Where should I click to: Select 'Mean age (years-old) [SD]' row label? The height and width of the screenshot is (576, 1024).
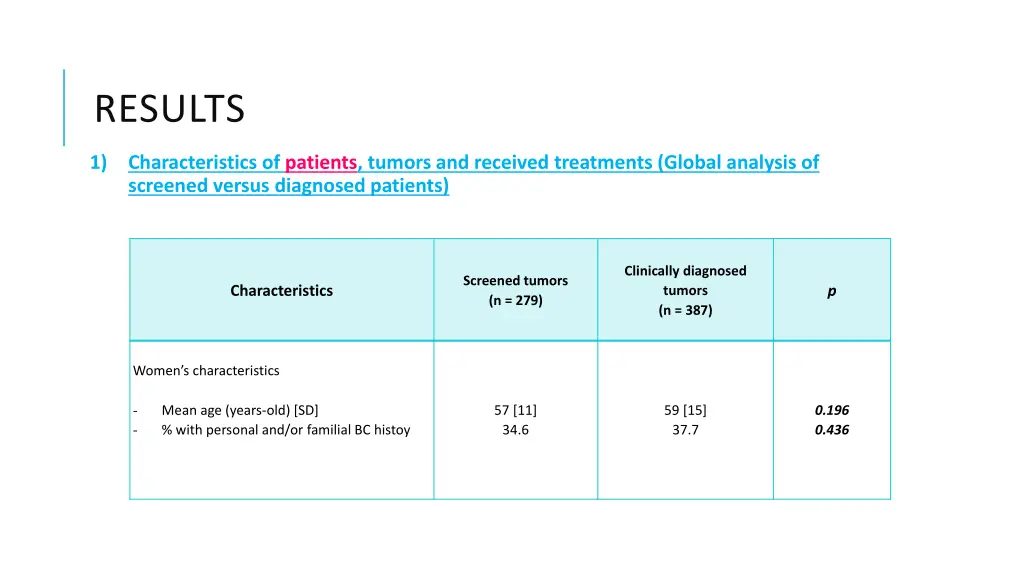tap(240, 410)
